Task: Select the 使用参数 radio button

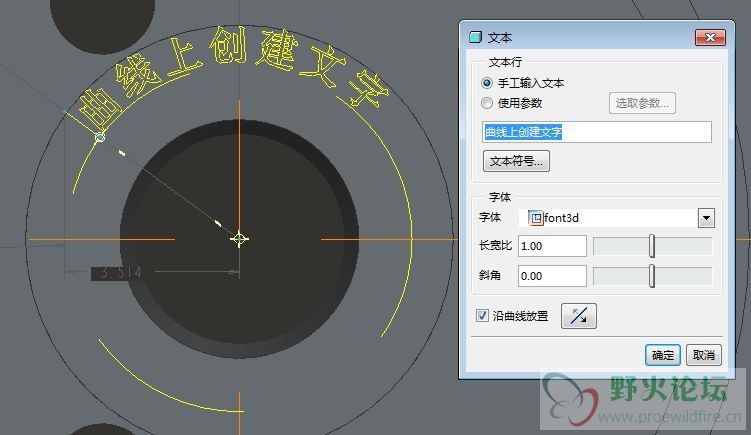Action: [487, 103]
